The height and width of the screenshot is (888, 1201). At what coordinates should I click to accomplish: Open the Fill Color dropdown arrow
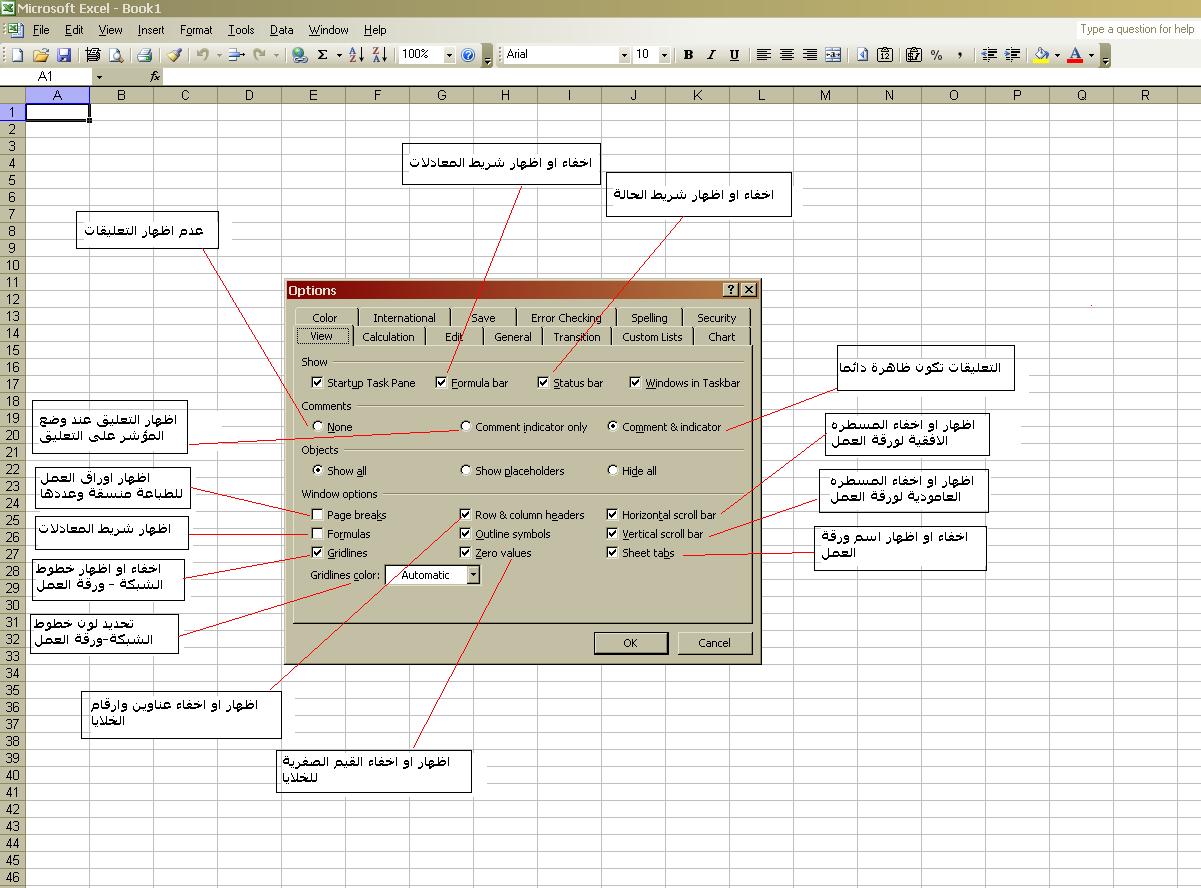1057,55
